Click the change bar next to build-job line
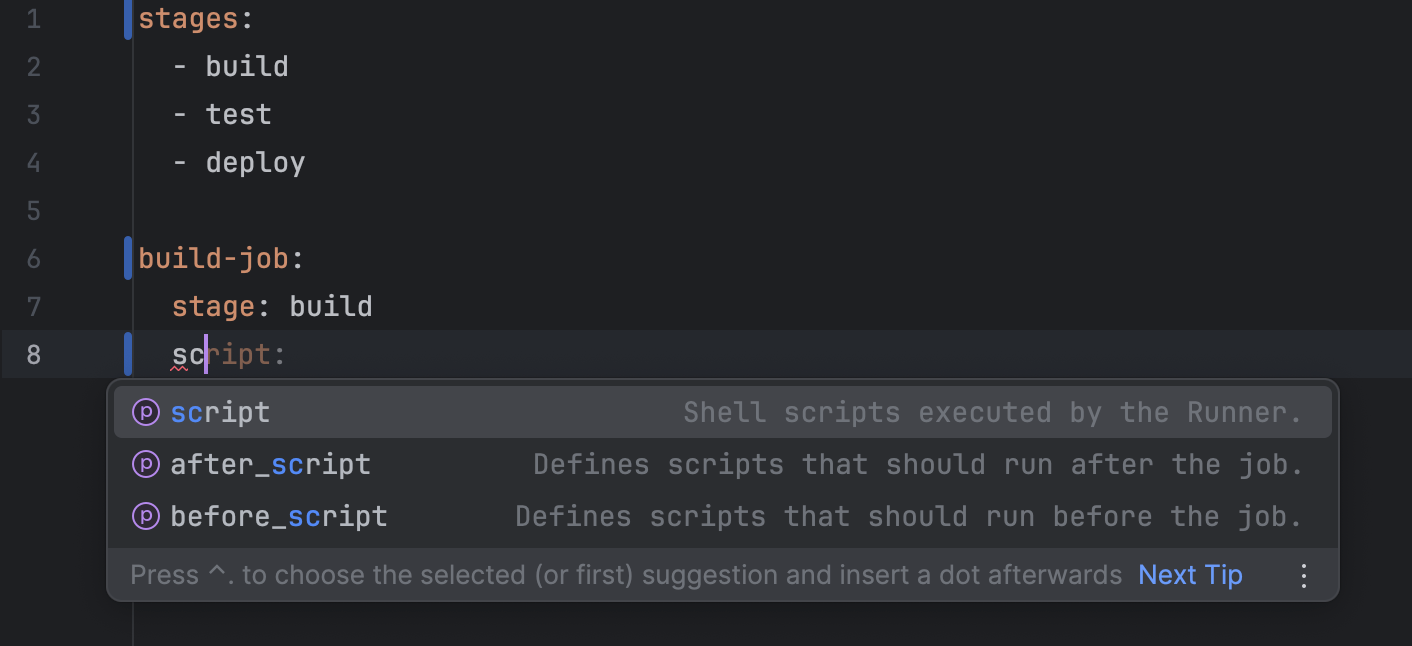The image size is (1412, 646). point(127,258)
